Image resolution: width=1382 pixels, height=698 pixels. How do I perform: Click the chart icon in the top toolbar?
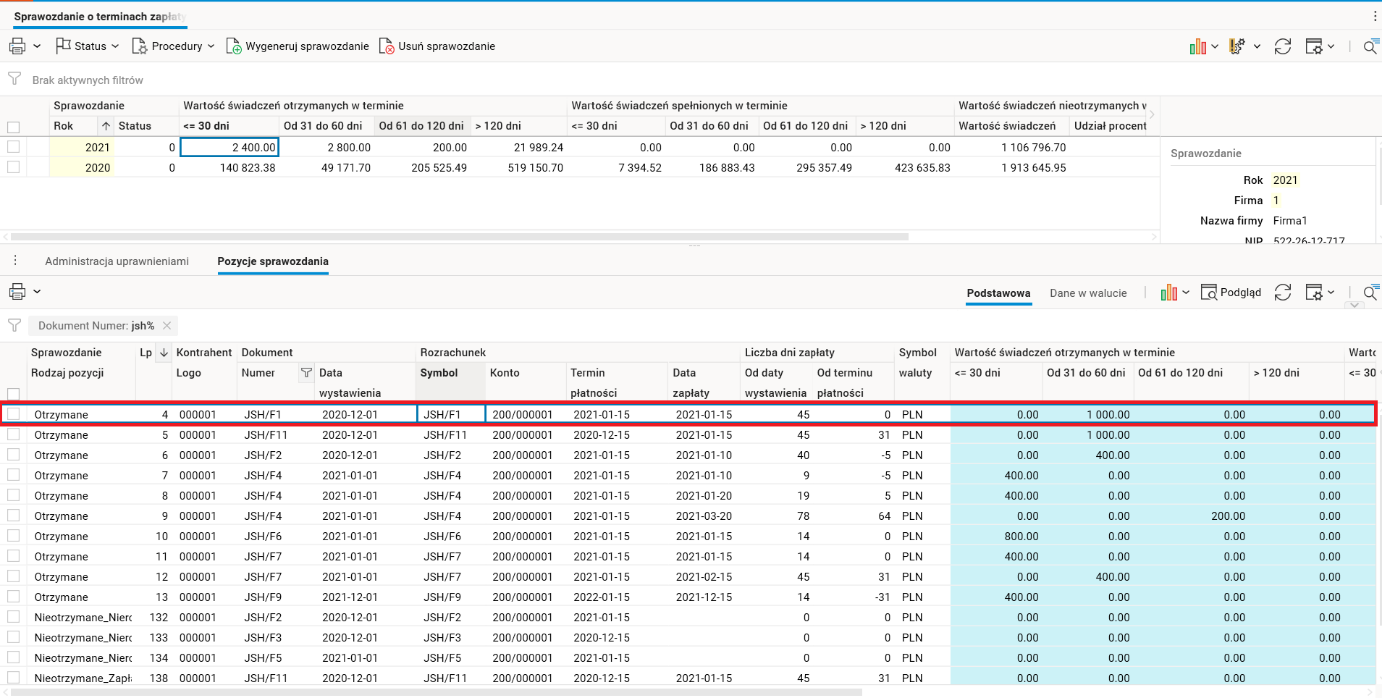tap(1198, 46)
